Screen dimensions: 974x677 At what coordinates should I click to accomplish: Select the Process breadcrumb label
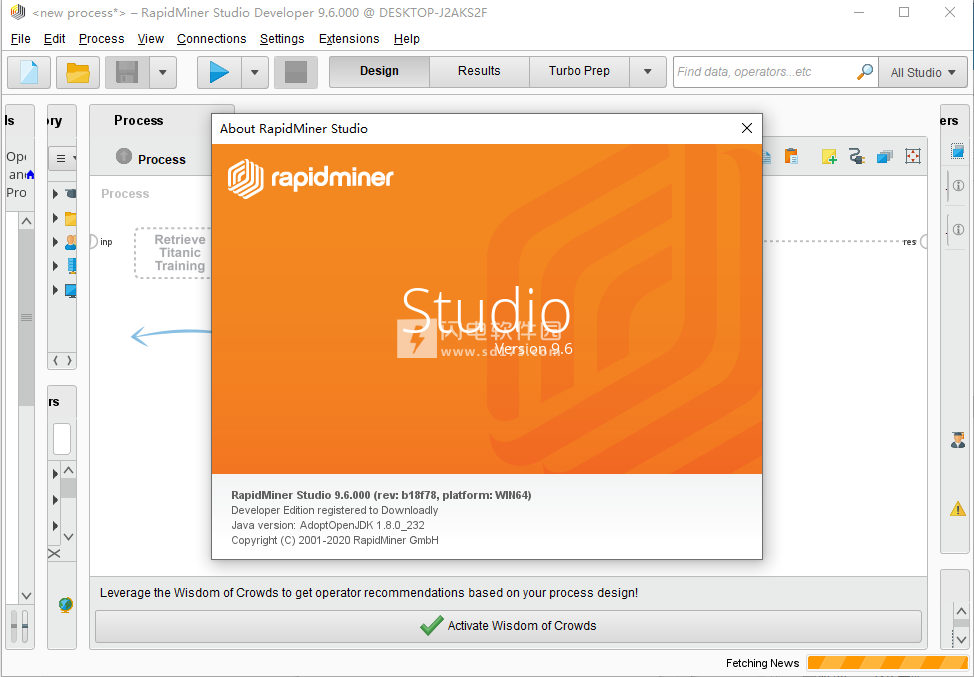click(x=162, y=160)
